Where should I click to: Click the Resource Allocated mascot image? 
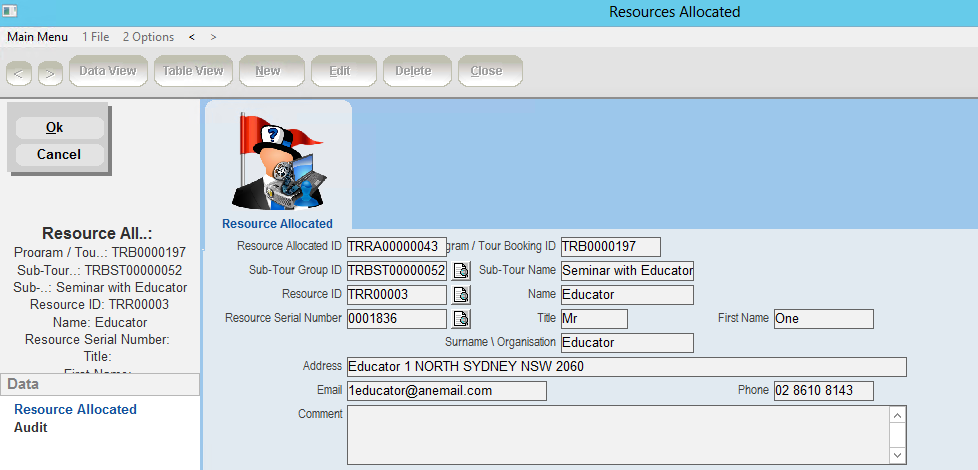point(277,160)
